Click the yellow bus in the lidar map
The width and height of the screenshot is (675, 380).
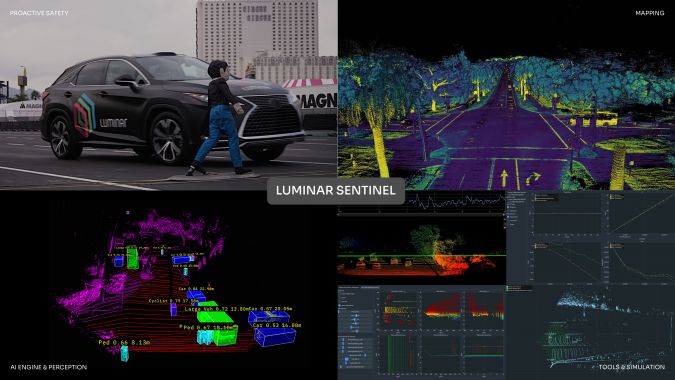[600, 119]
